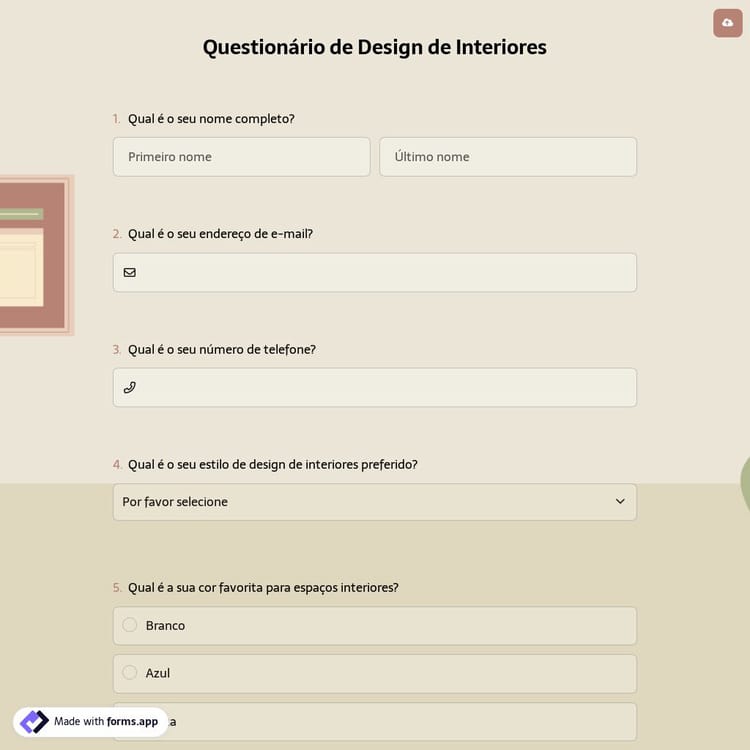The width and height of the screenshot is (750, 750).
Task: Click the Último nome input field
Action: [507, 157]
